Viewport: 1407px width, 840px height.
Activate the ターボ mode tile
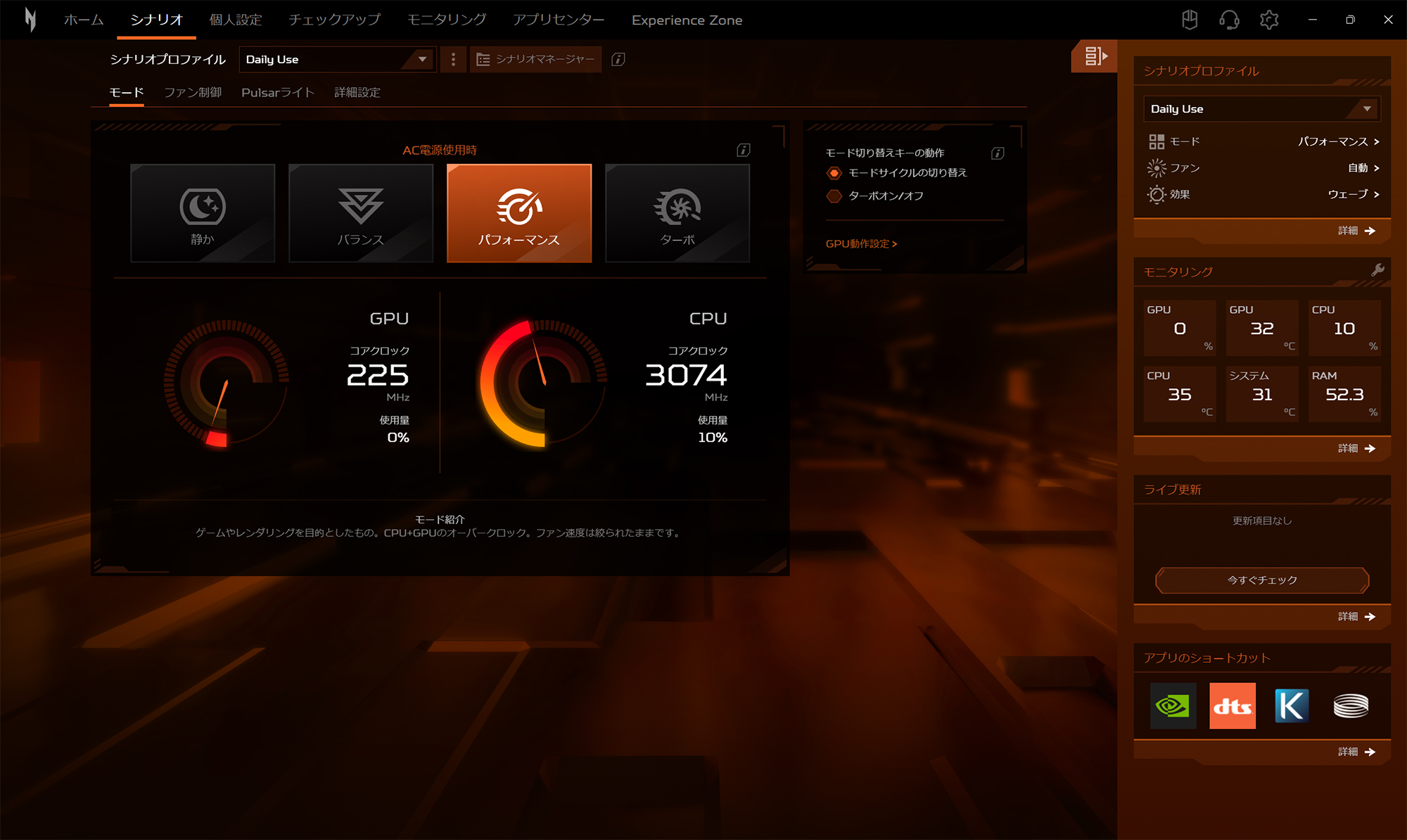point(677,213)
